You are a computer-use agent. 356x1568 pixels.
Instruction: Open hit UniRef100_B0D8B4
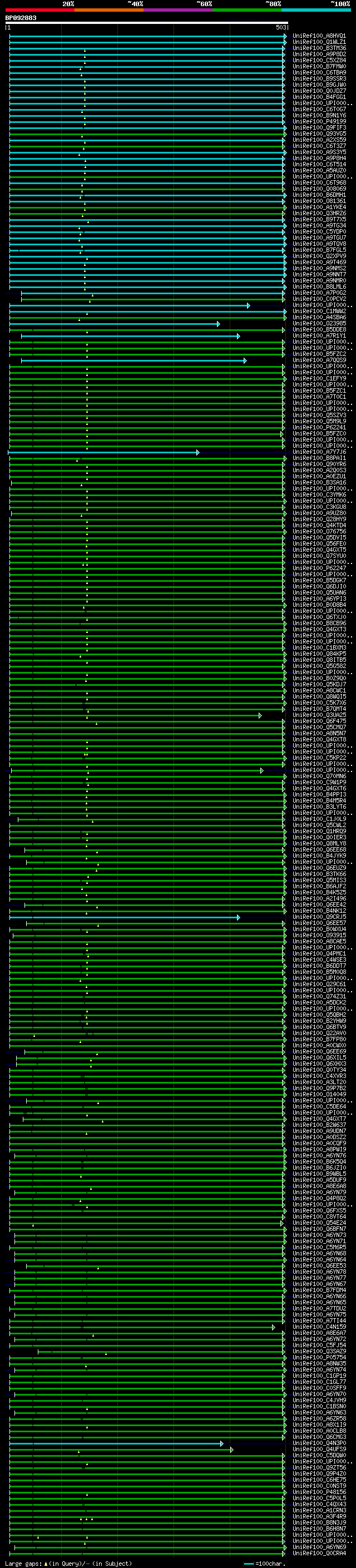click(x=319, y=605)
